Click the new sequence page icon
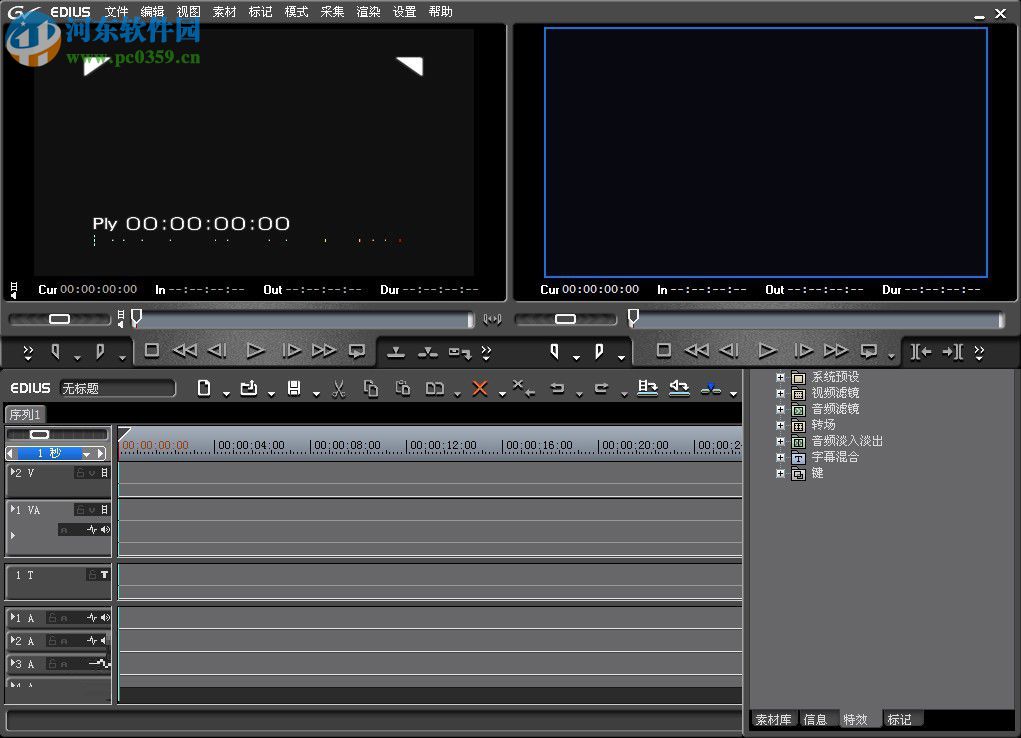This screenshot has height=738, width=1021. (204, 389)
